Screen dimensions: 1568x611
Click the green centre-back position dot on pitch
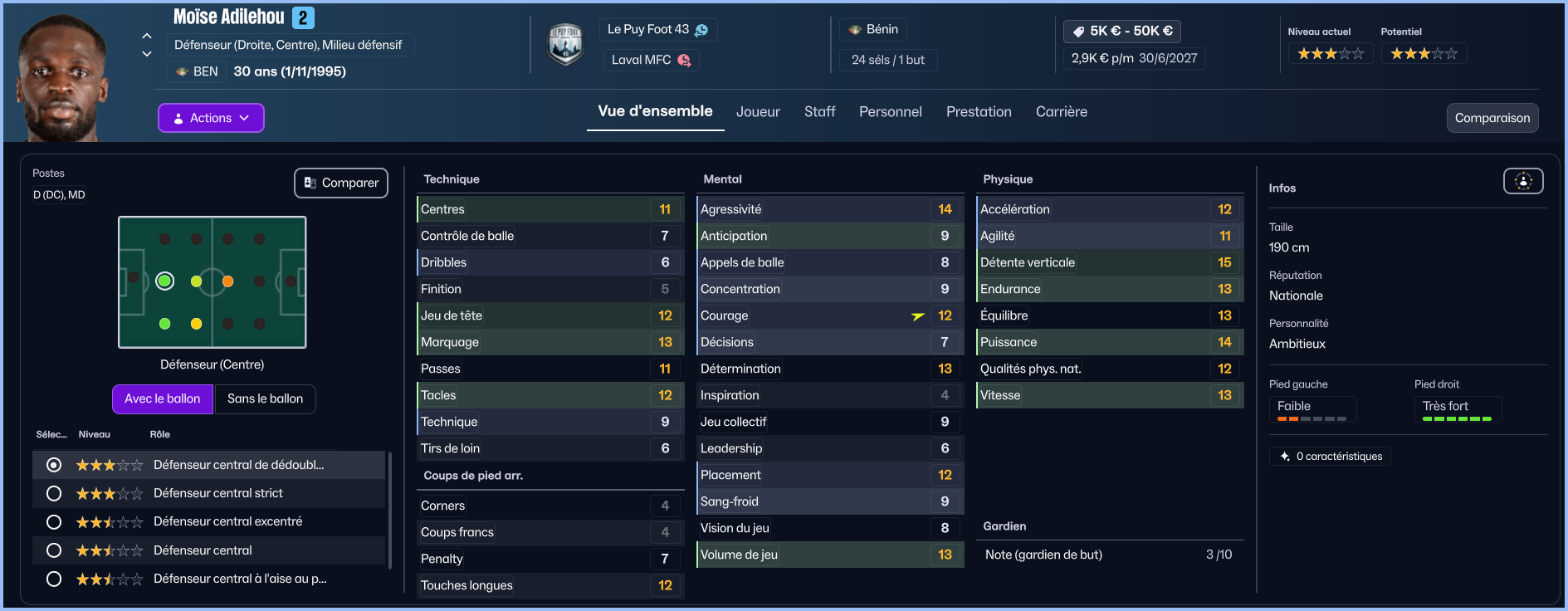(x=165, y=281)
